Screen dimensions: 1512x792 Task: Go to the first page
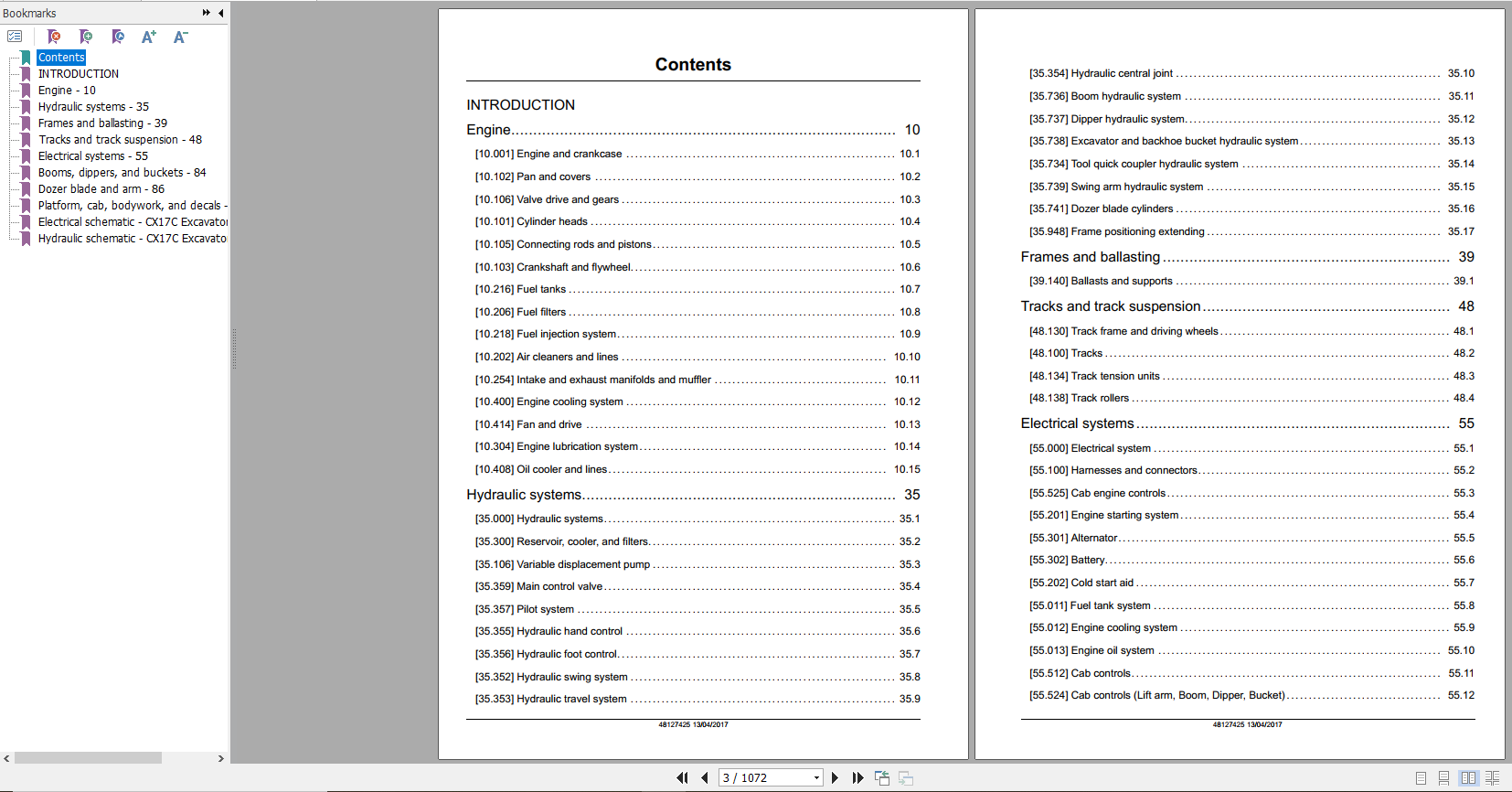[682, 777]
